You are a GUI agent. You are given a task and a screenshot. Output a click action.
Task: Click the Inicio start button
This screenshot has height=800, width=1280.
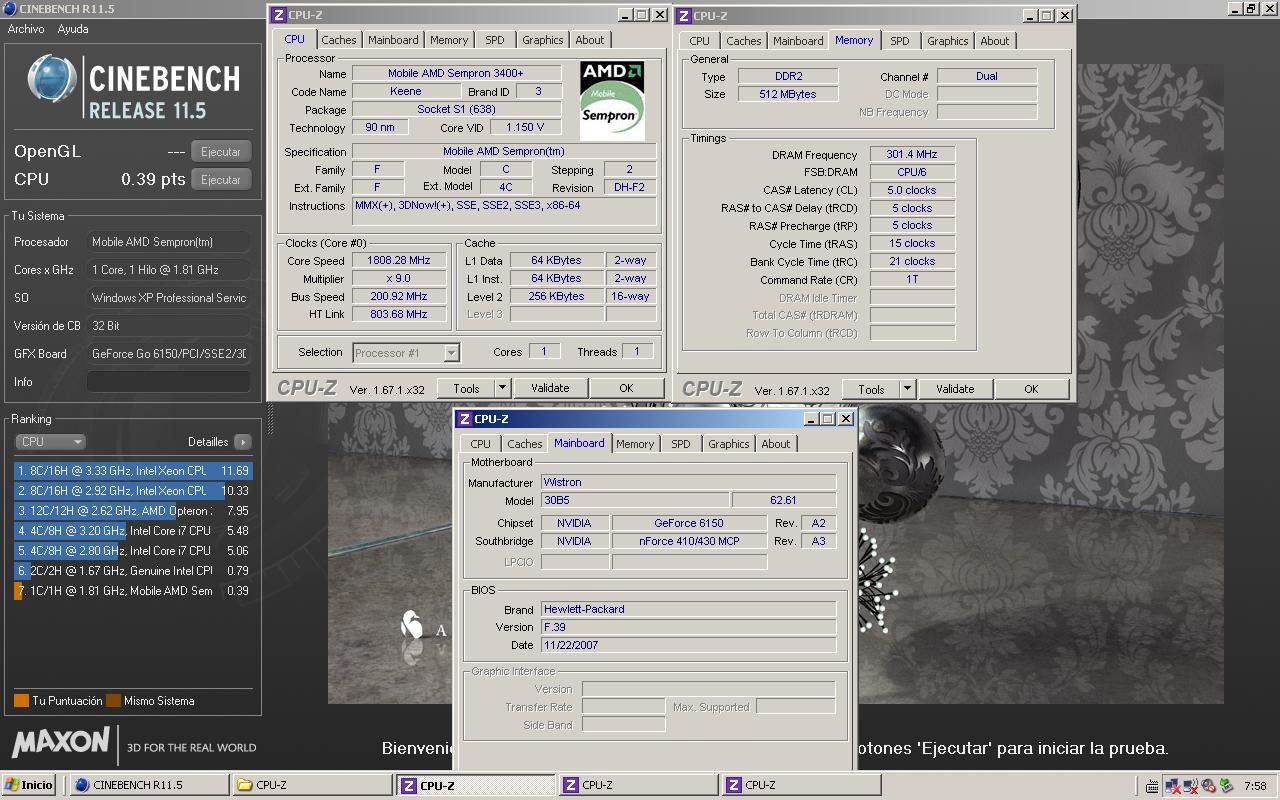30,786
